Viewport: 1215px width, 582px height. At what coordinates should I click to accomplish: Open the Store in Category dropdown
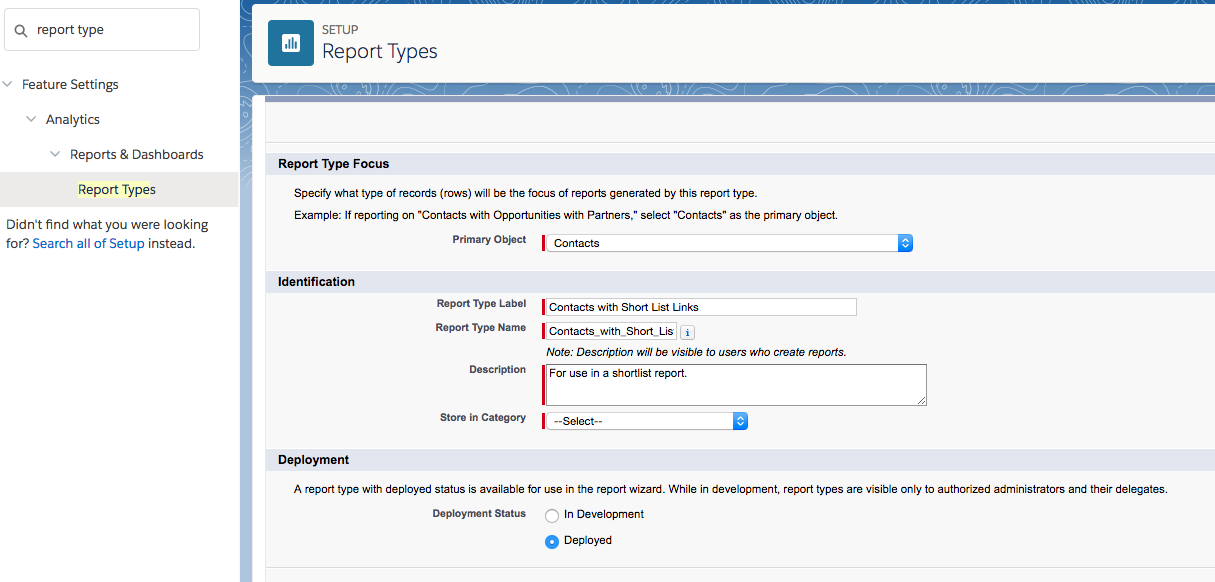pyautogui.click(x=647, y=421)
